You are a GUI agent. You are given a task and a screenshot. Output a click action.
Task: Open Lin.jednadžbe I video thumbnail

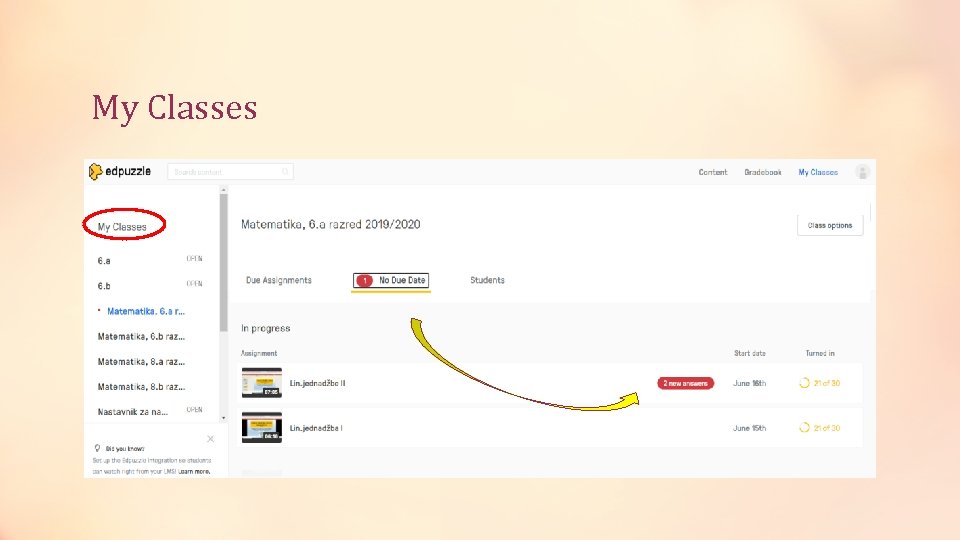[261, 427]
